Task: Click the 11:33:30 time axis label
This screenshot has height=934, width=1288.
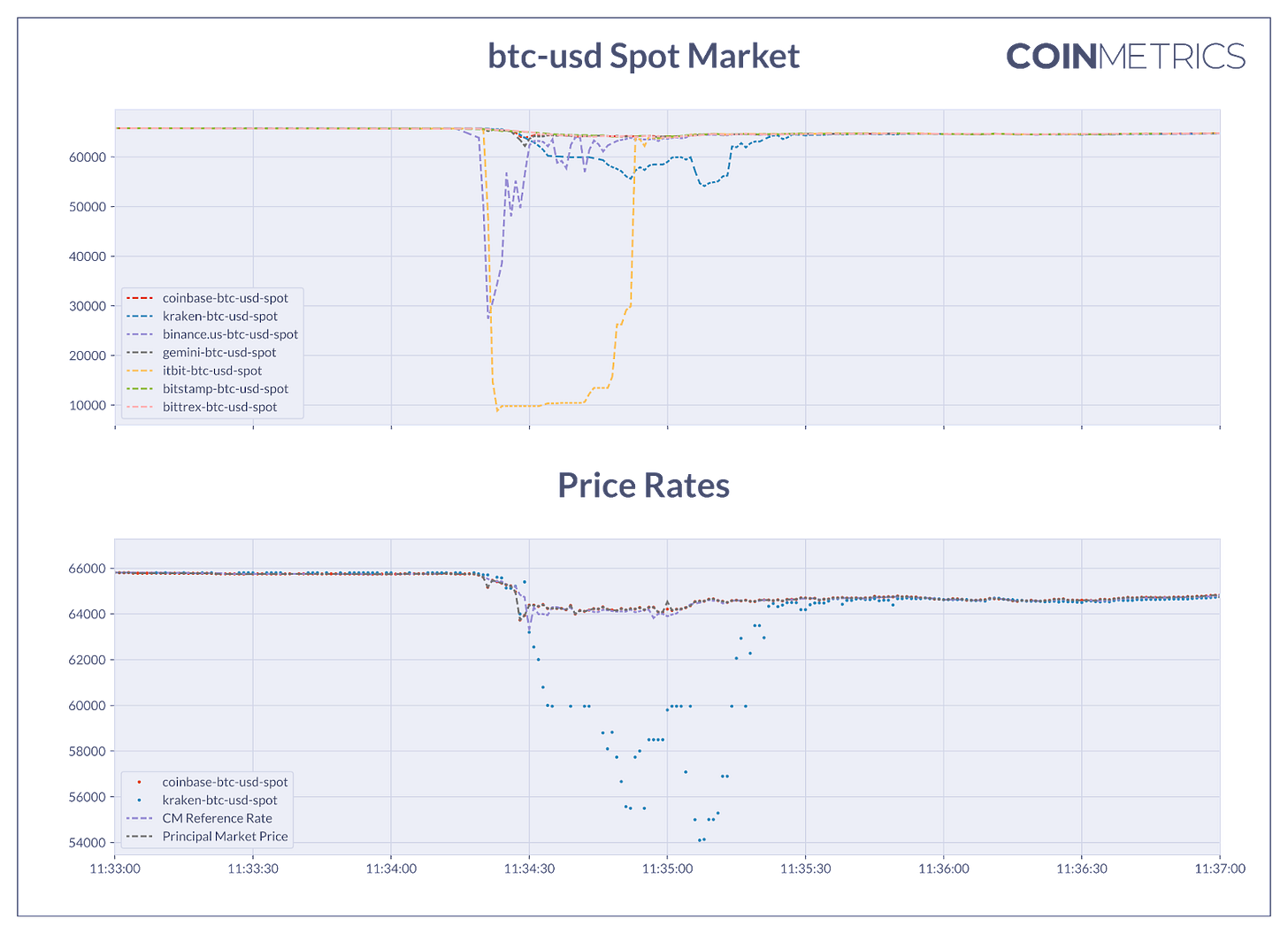Action: [253, 869]
